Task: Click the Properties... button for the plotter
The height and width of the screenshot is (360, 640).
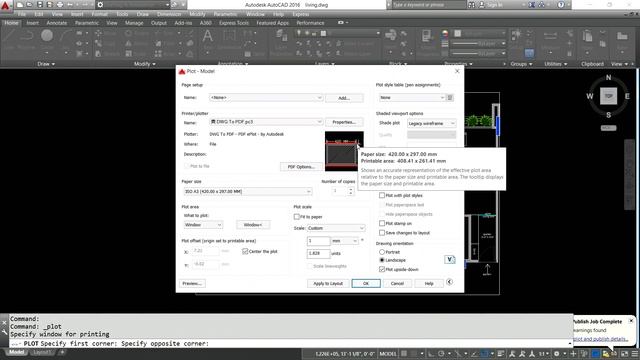Action: tap(344, 122)
